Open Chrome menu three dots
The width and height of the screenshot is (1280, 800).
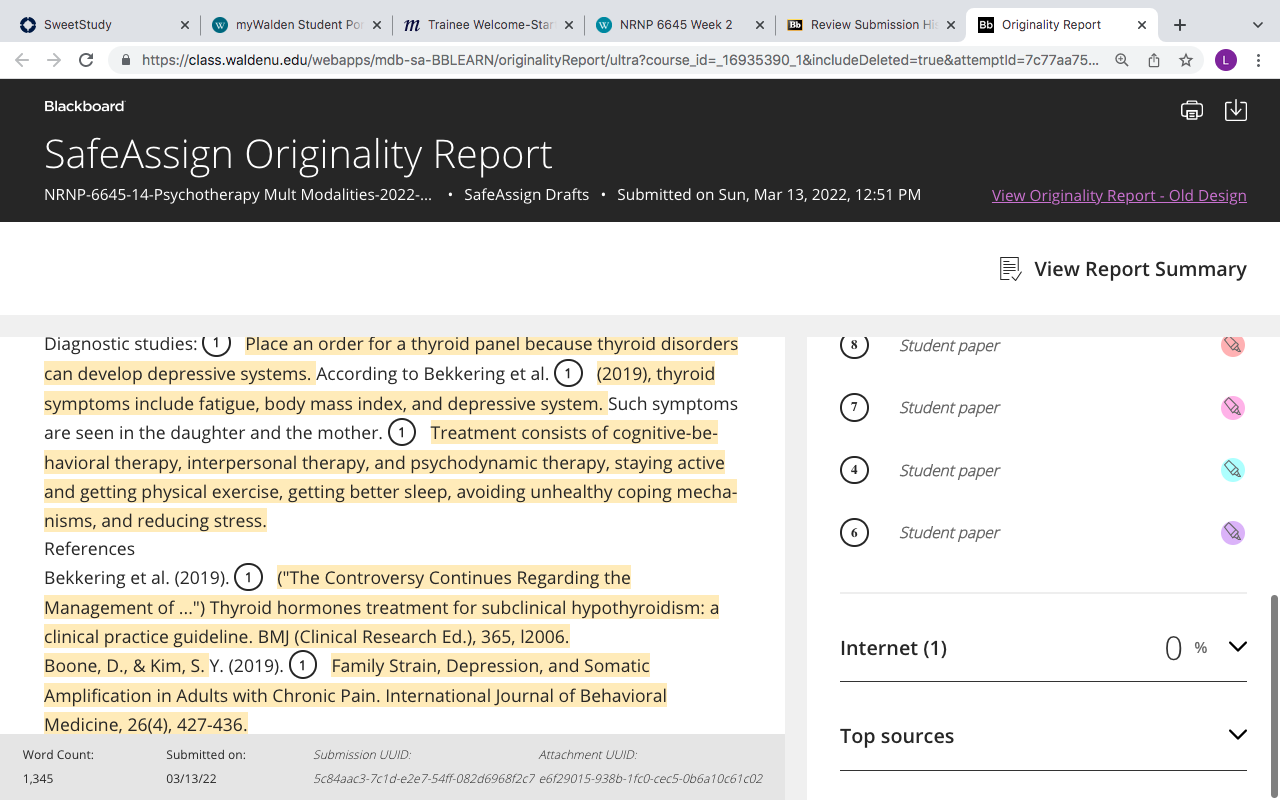point(1259,60)
